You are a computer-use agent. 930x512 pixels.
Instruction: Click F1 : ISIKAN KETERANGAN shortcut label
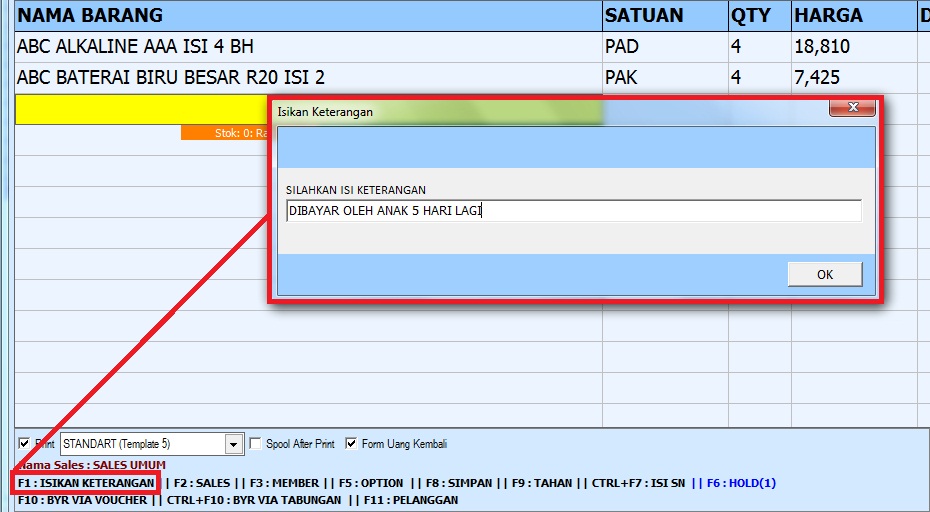click(87, 483)
